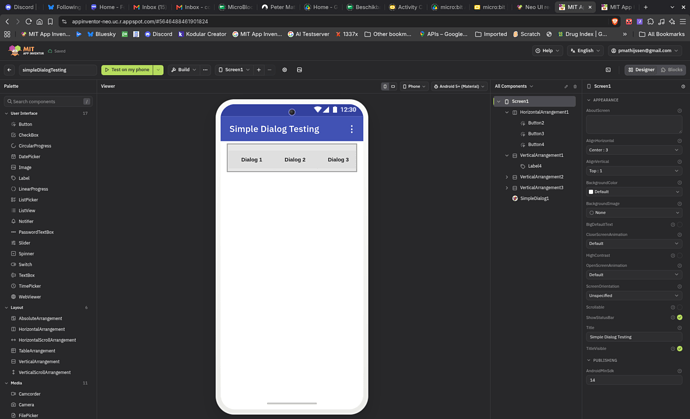690x419 pixels.
Task: Click the help icon next to BackgroundColor
Action: point(679,183)
